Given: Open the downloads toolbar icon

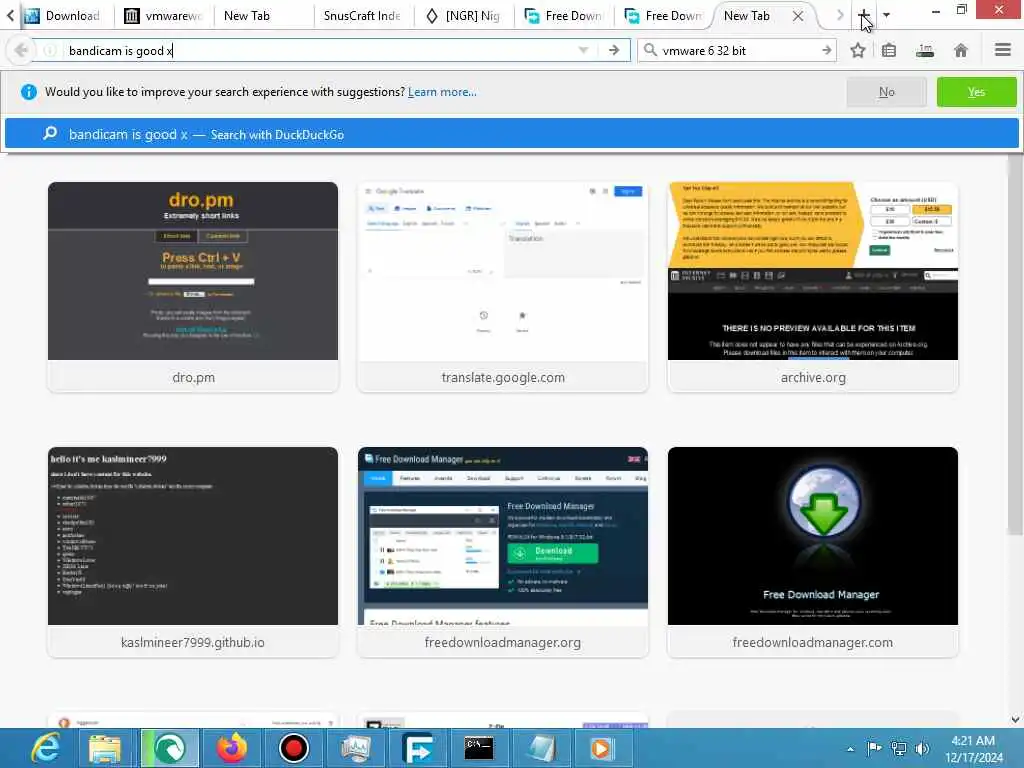Looking at the screenshot, I should pos(925,50).
